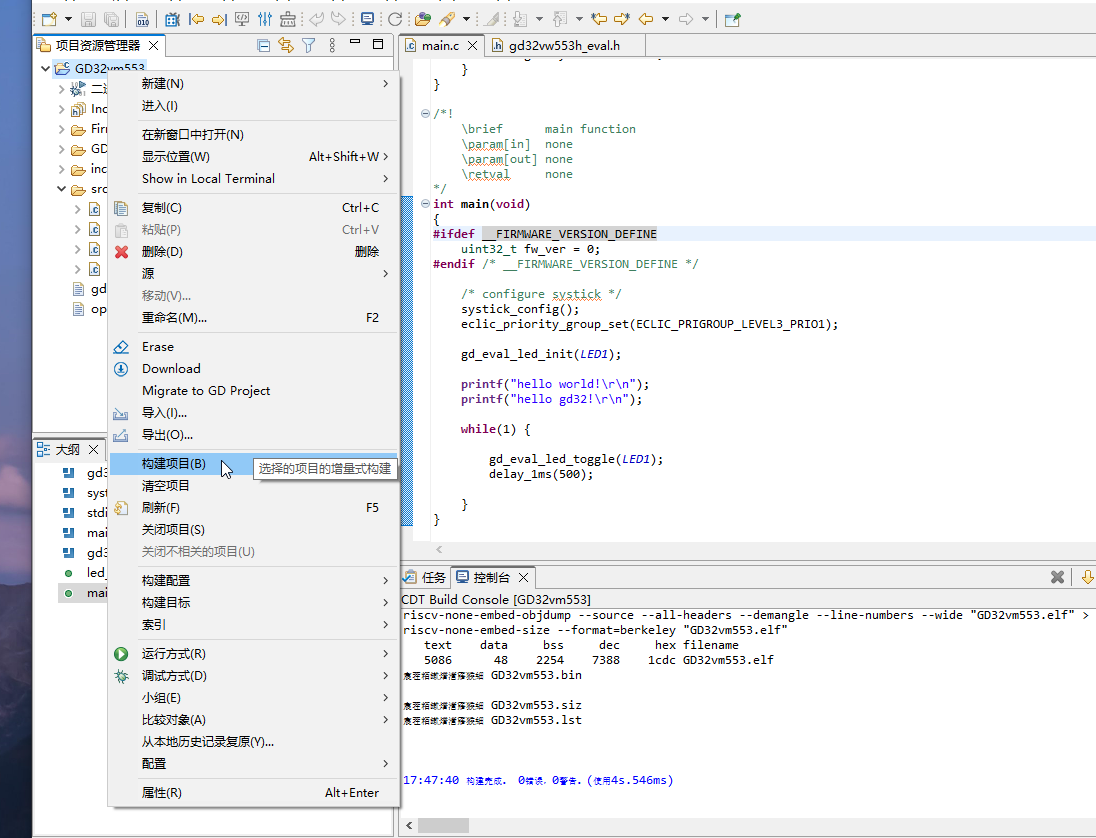Viewport: 1096px width, 838px height.
Task: Click the Download icon in context menu
Action: pyautogui.click(x=121, y=369)
